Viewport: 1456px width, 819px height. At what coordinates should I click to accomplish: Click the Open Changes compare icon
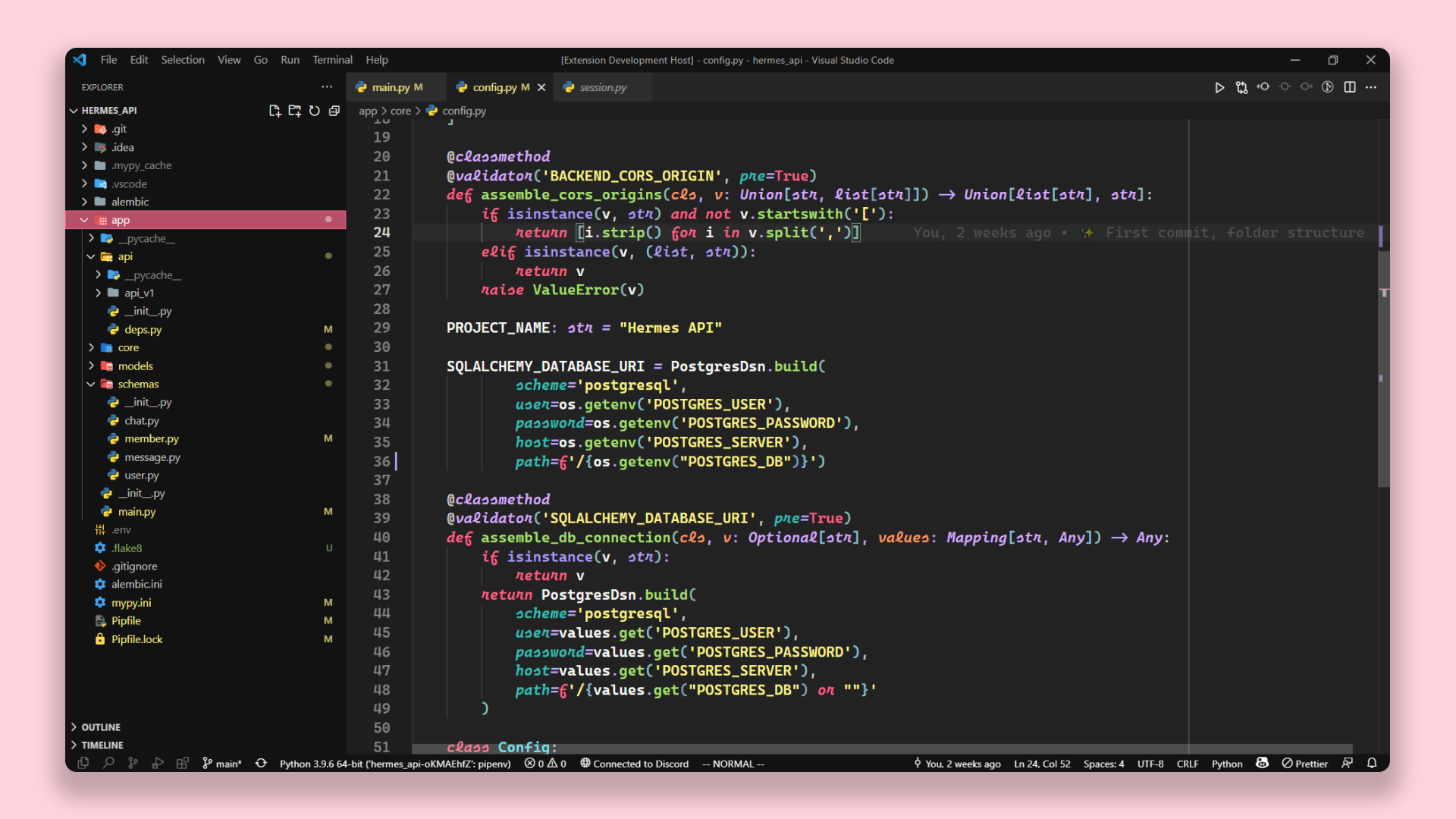click(1241, 87)
